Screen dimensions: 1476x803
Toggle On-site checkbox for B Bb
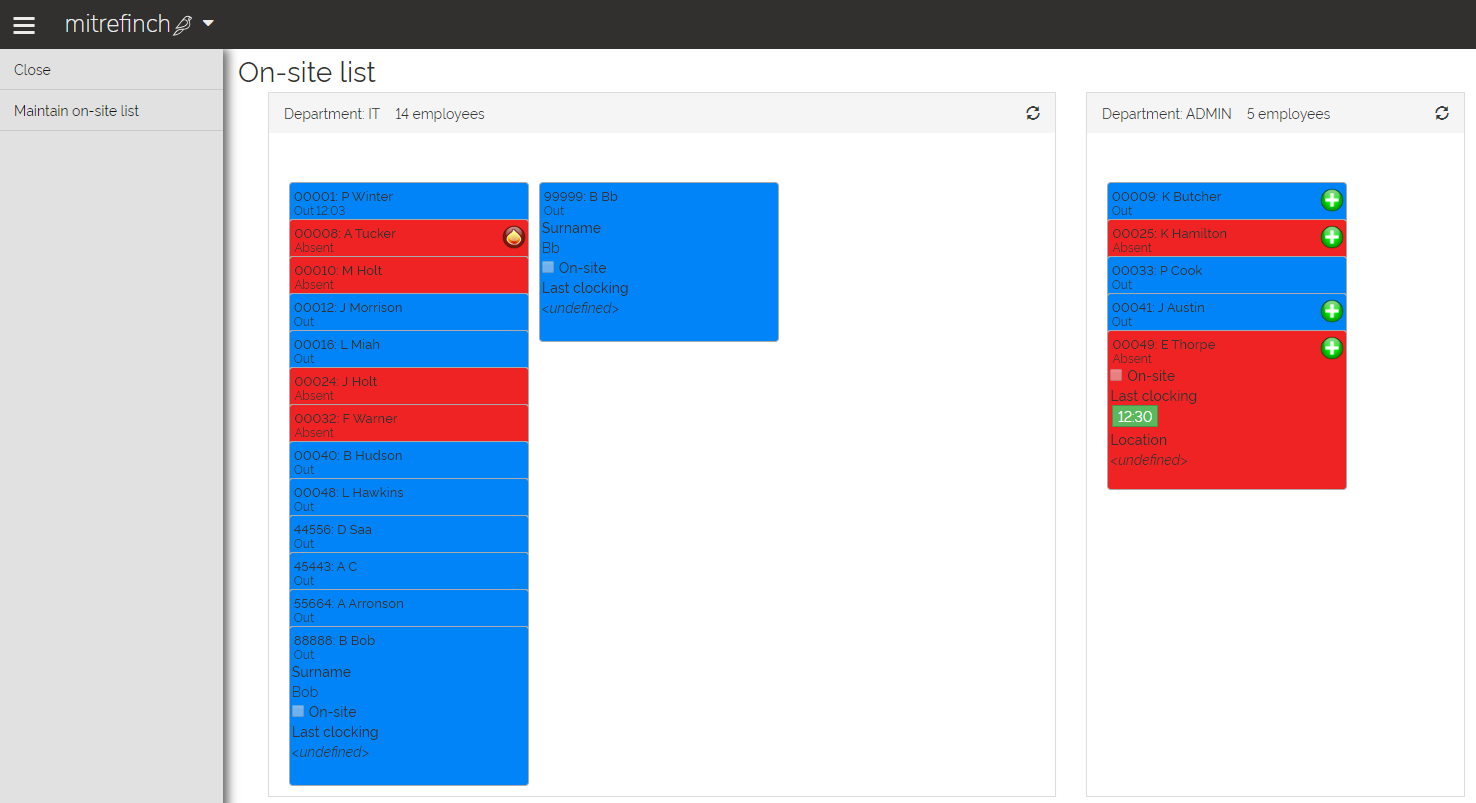coord(548,267)
